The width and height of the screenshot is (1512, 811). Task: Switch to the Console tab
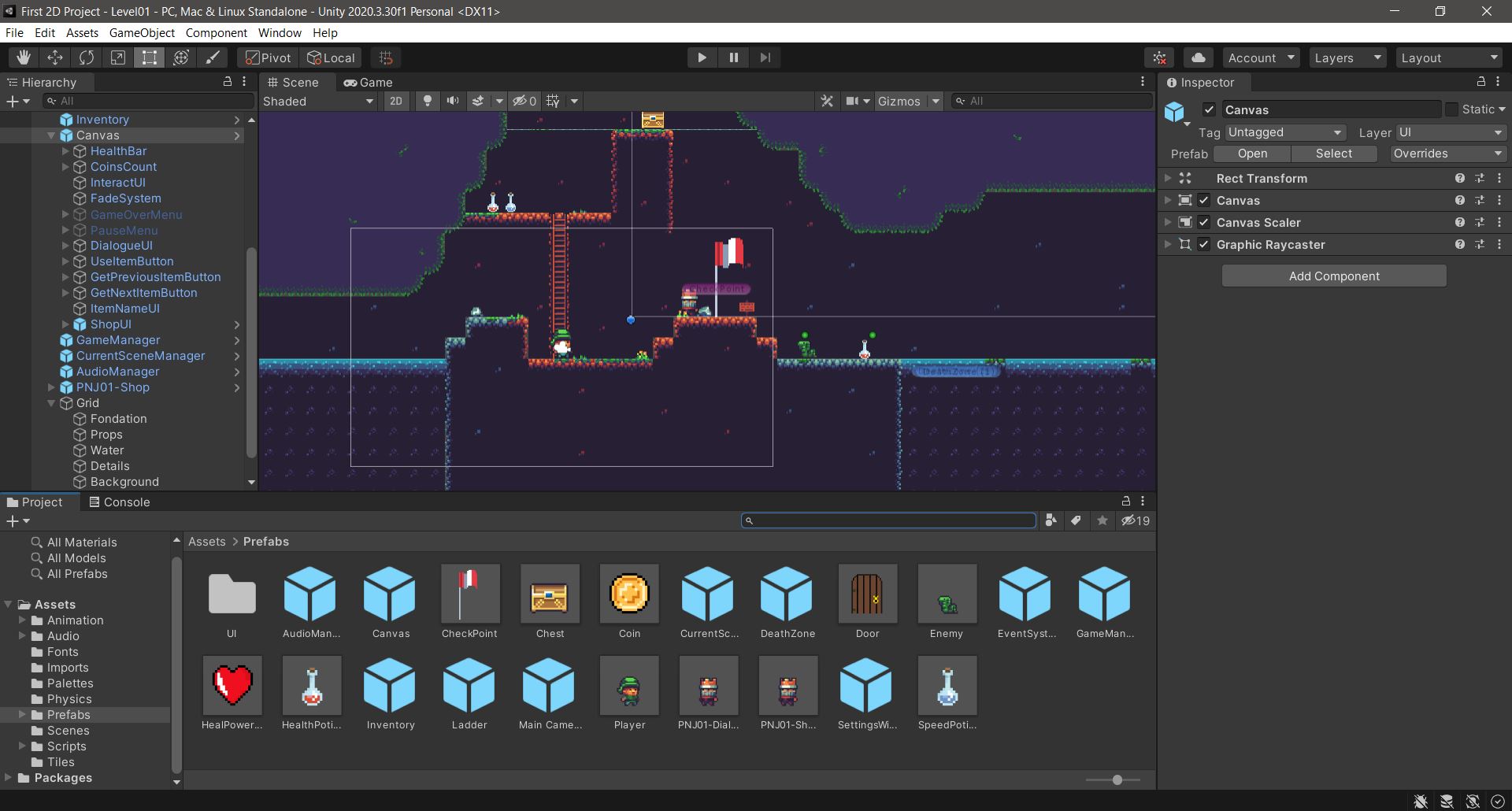click(119, 502)
